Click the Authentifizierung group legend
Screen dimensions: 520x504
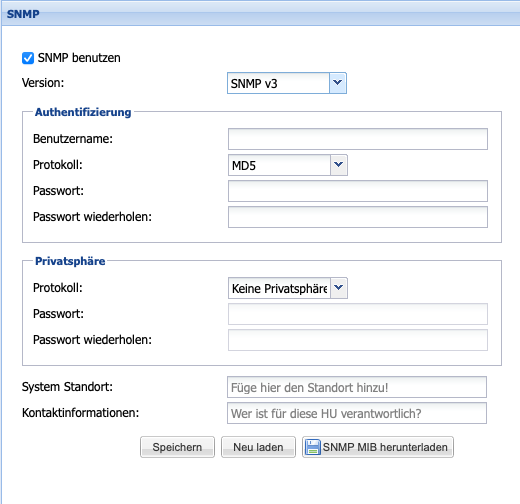[83, 112]
